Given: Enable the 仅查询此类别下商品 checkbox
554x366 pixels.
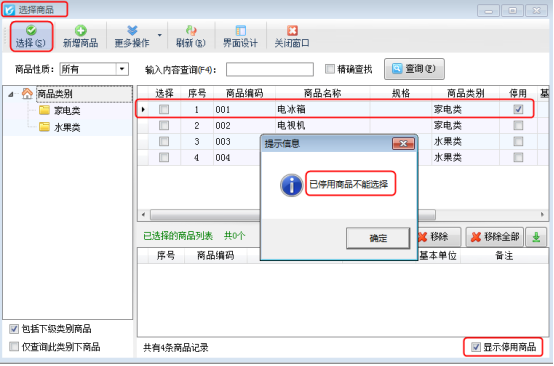Looking at the screenshot, I should tap(14, 347).
